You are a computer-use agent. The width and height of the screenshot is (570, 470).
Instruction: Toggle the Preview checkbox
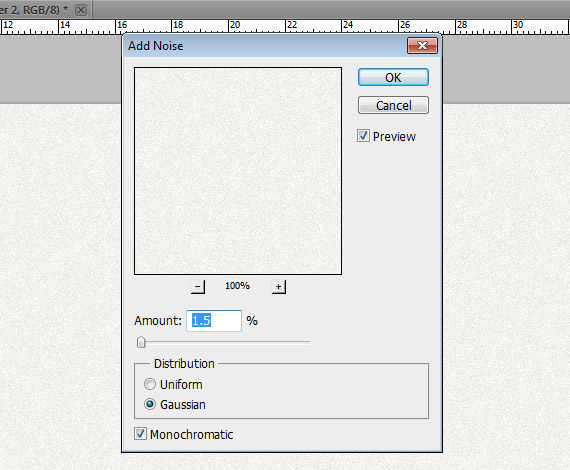[x=363, y=136]
